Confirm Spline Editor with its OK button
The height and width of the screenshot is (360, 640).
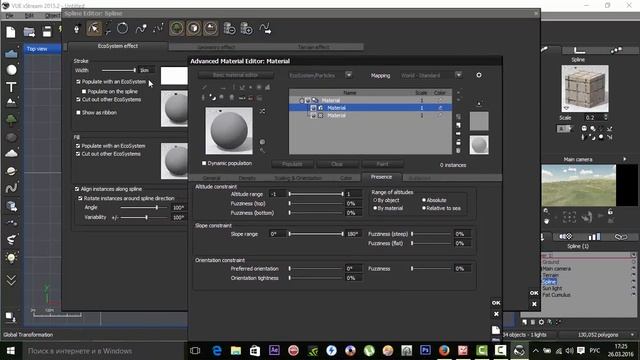click(x=534, y=293)
